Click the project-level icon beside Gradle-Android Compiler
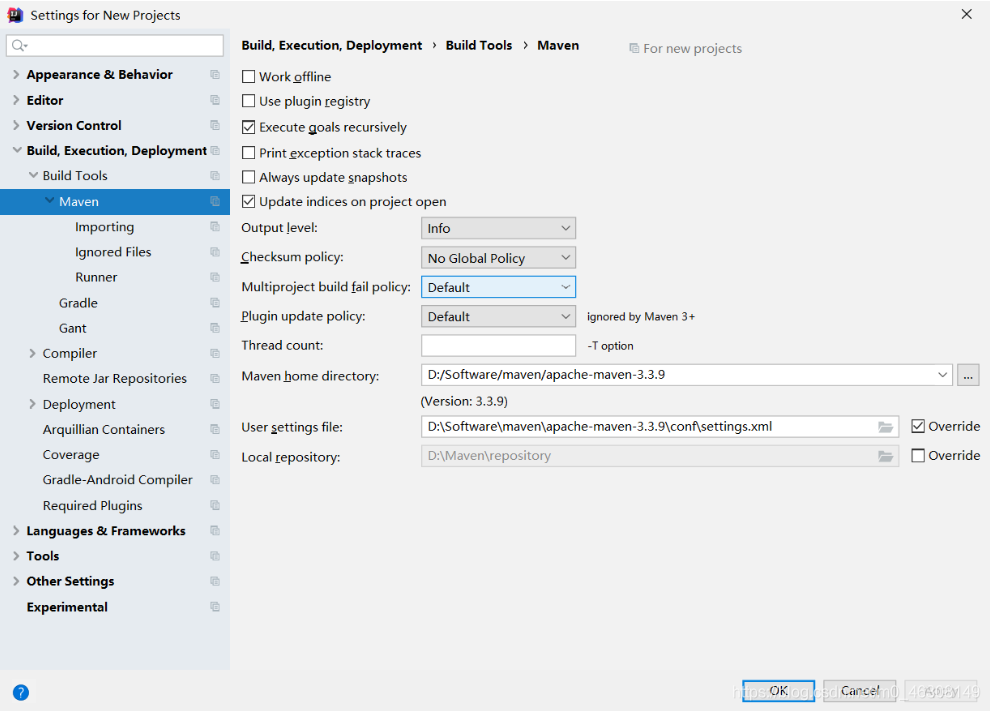 pyautogui.click(x=215, y=480)
